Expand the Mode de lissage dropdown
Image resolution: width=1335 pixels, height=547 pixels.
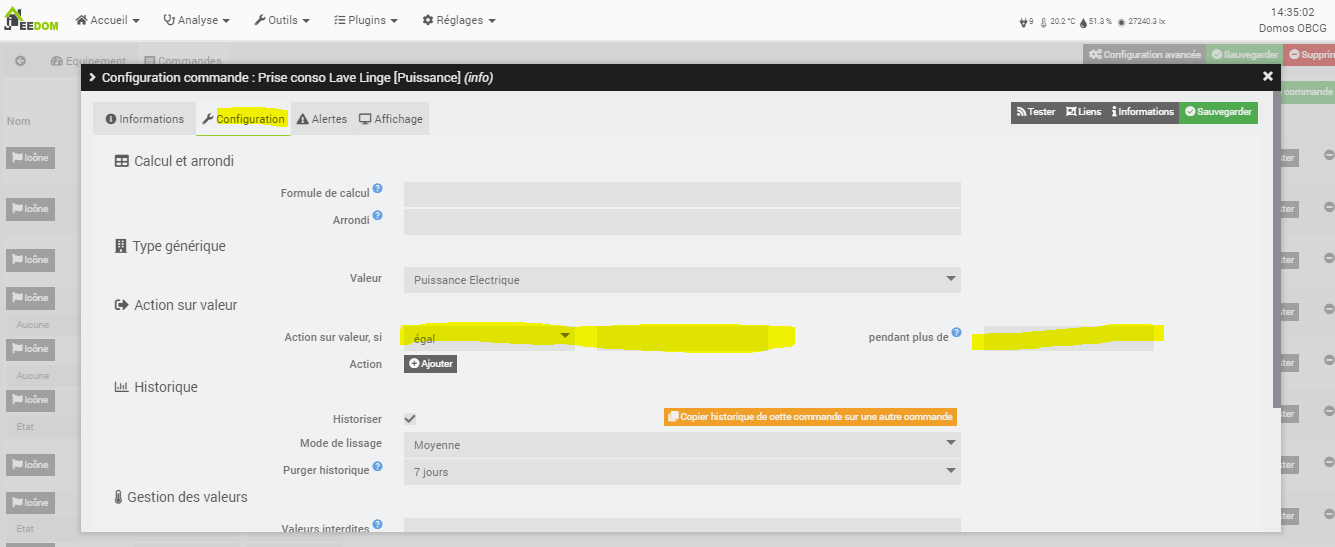click(681, 445)
